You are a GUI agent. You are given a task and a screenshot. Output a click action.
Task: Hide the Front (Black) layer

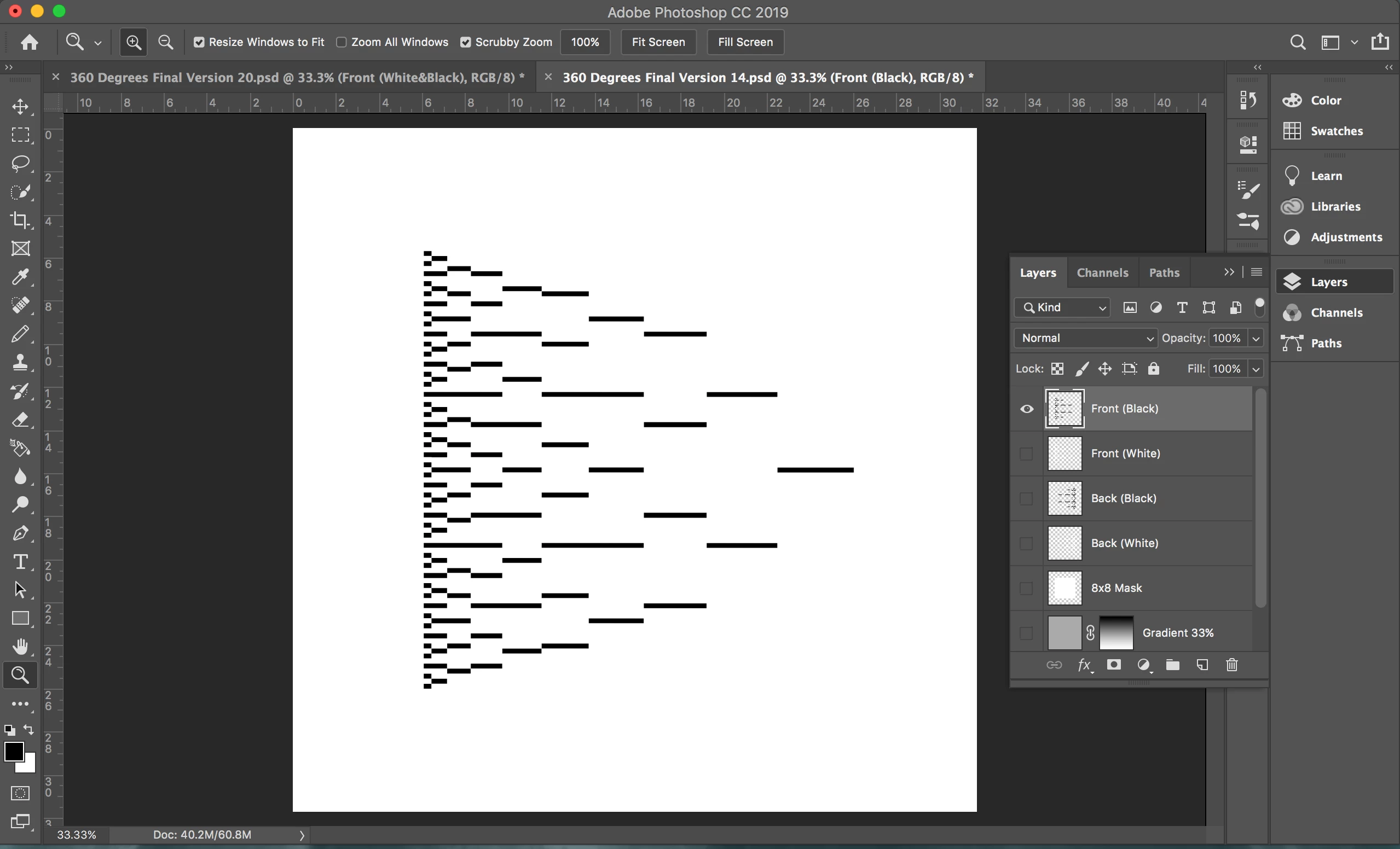click(x=1026, y=409)
